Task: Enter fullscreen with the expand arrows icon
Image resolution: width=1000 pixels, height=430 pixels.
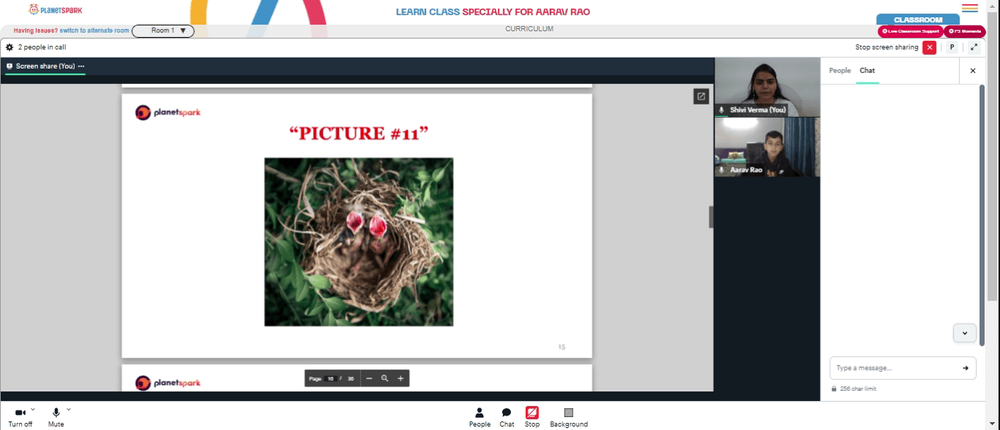Action: click(x=974, y=47)
